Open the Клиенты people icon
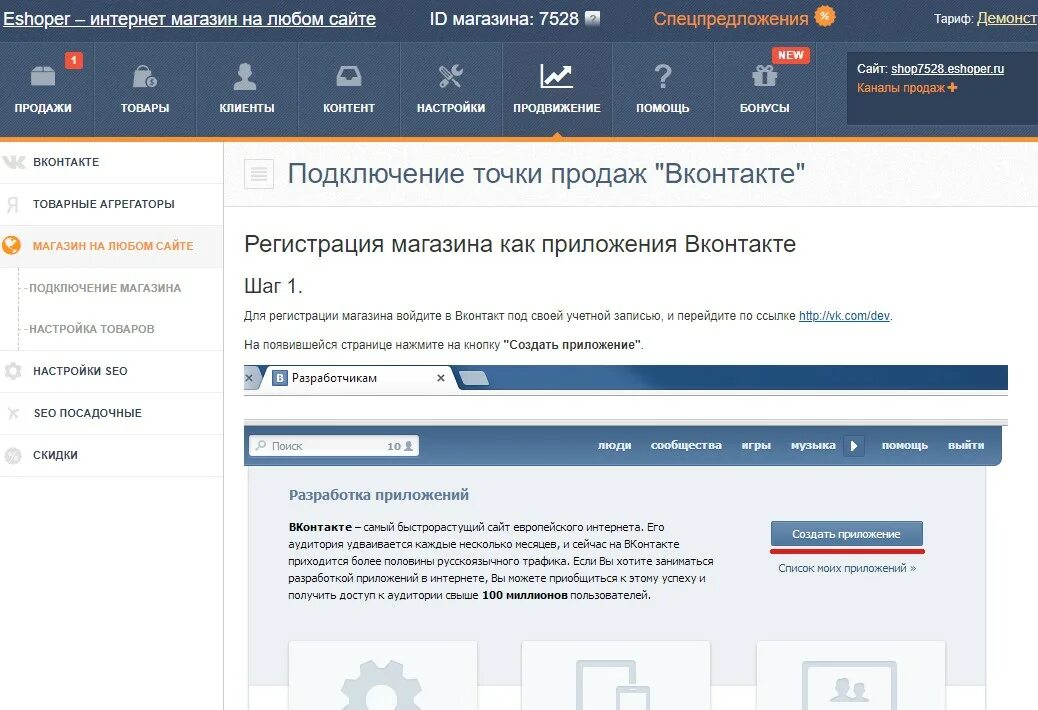The width and height of the screenshot is (1038, 710). pos(246,78)
